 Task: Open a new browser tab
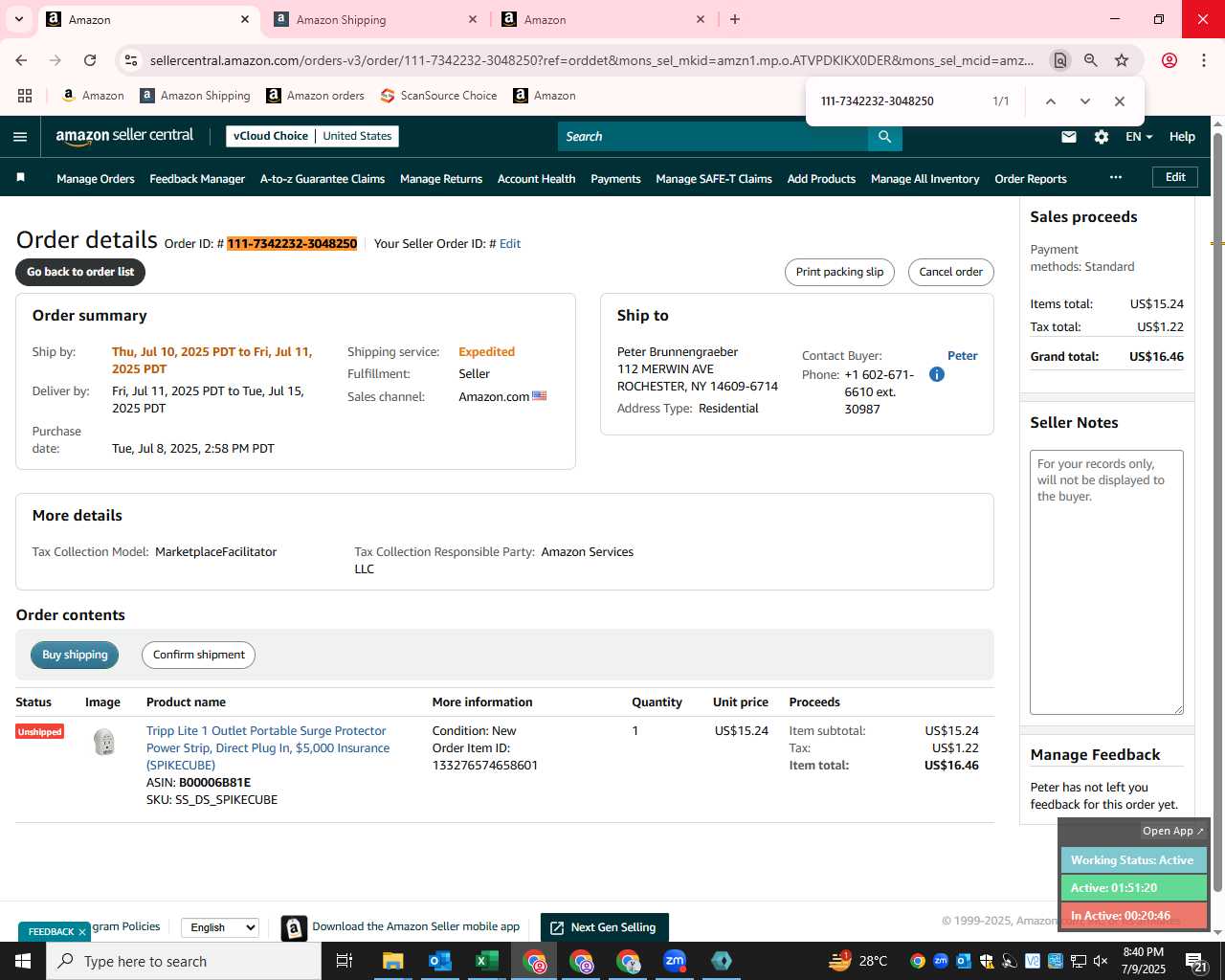735,19
